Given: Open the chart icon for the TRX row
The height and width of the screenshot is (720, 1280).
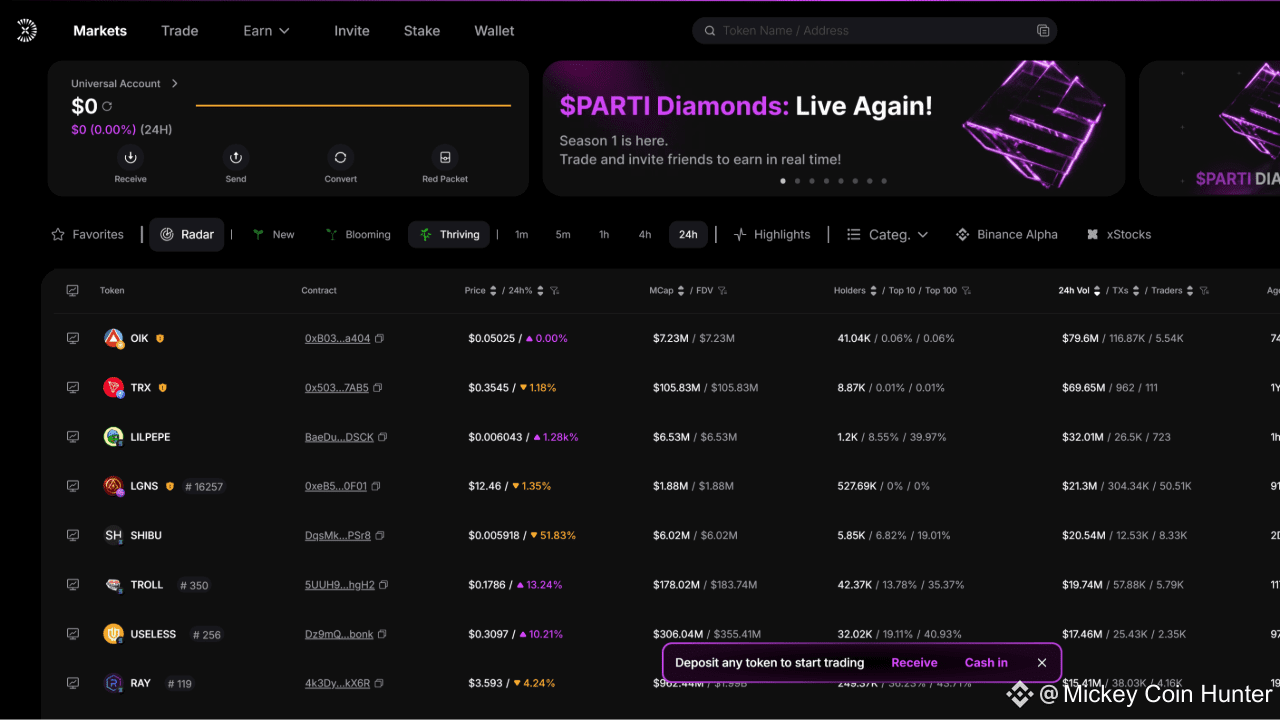Looking at the screenshot, I should (x=73, y=387).
